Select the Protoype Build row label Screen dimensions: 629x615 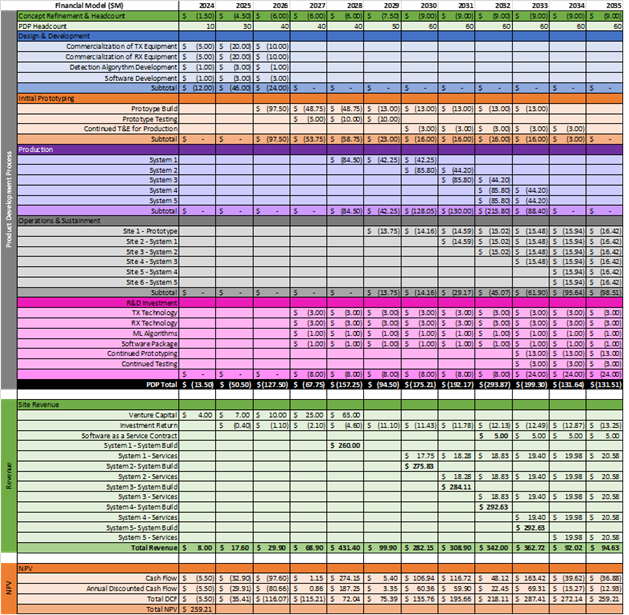(x=154, y=108)
